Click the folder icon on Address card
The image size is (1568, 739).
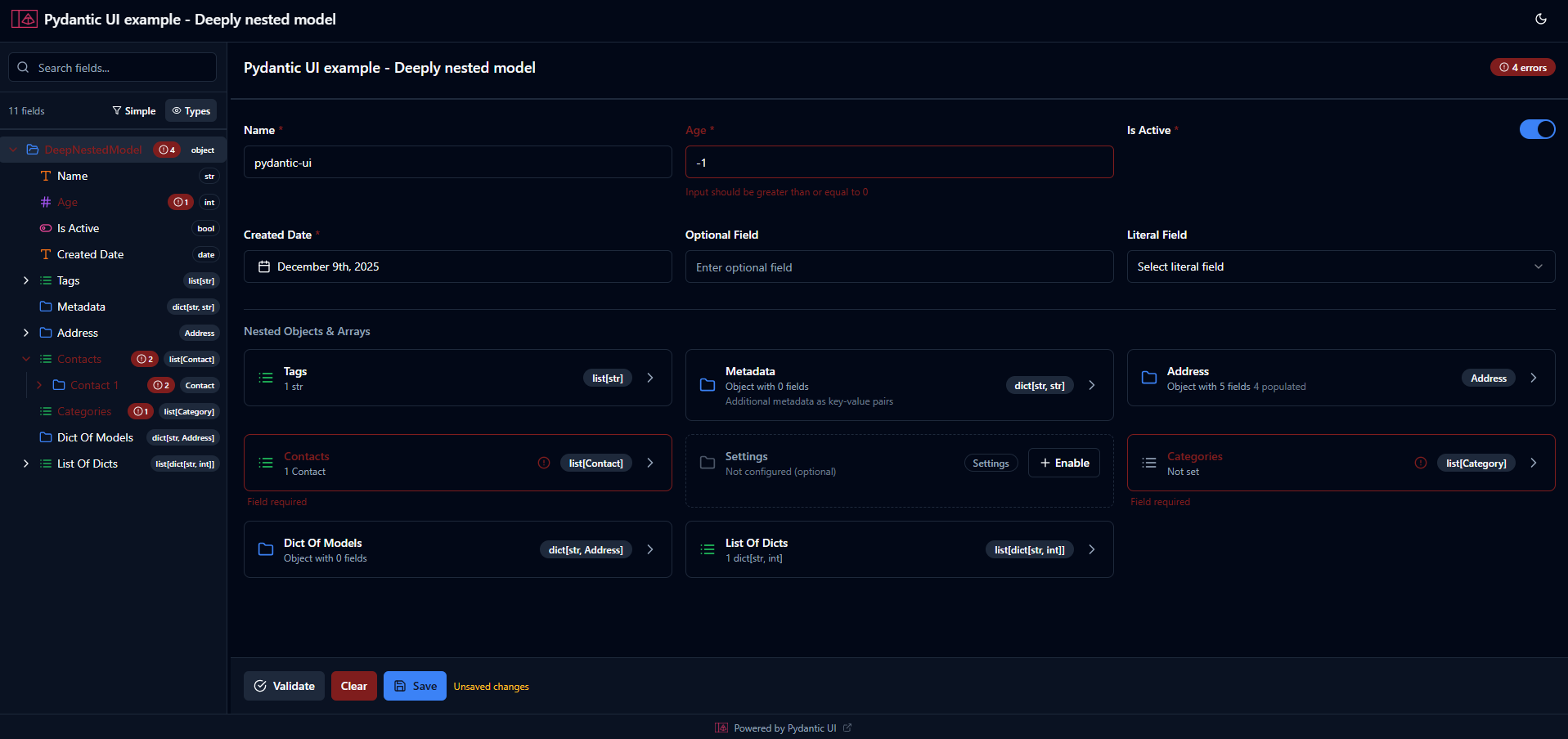pos(1149,378)
